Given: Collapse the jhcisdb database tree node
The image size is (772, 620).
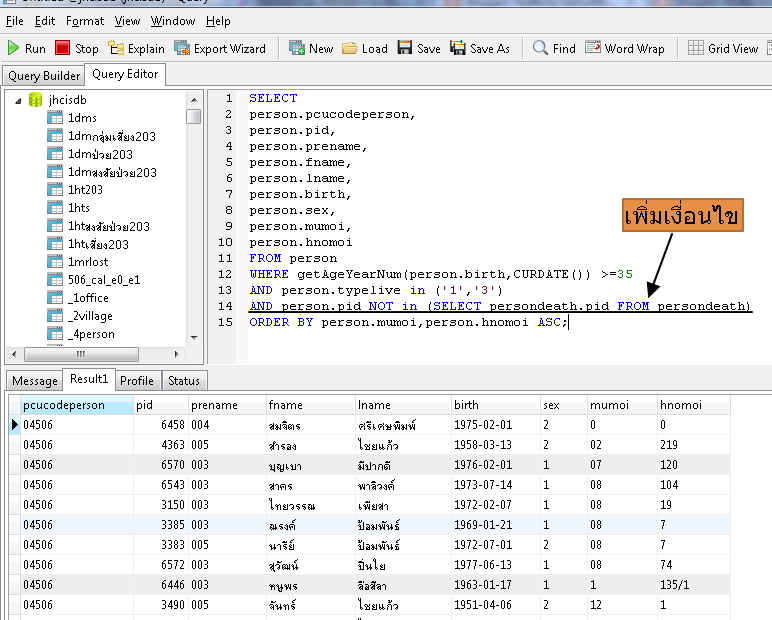Looking at the screenshot, I should pos(18,100).
